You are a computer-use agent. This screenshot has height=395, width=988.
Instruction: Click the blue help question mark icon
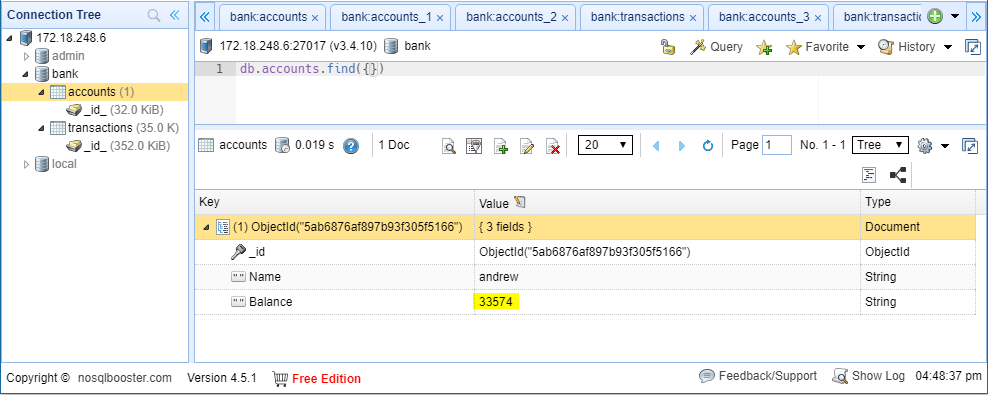[x=351, y=146]
